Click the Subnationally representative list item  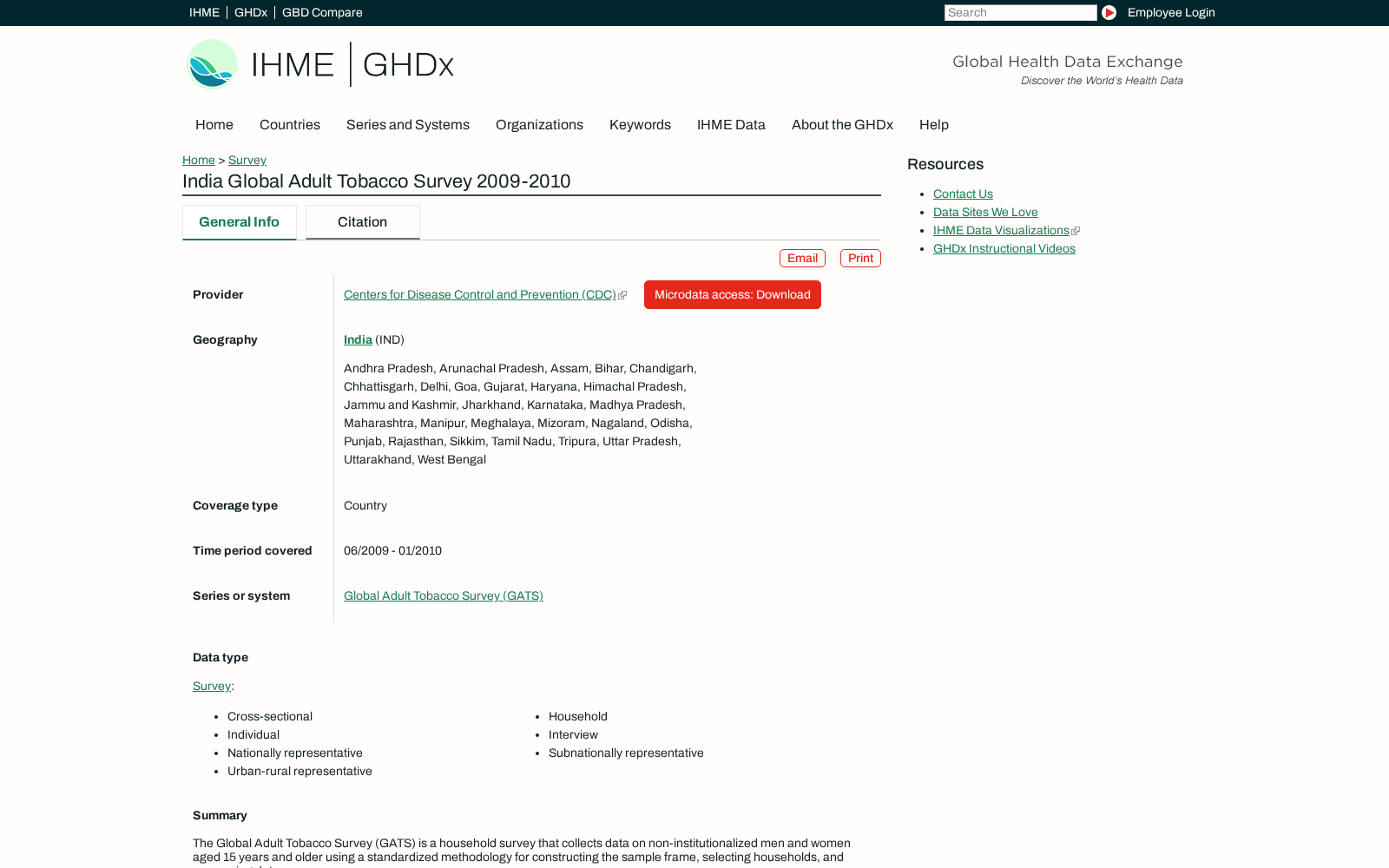pyautogui.click(x=626, y=753)
